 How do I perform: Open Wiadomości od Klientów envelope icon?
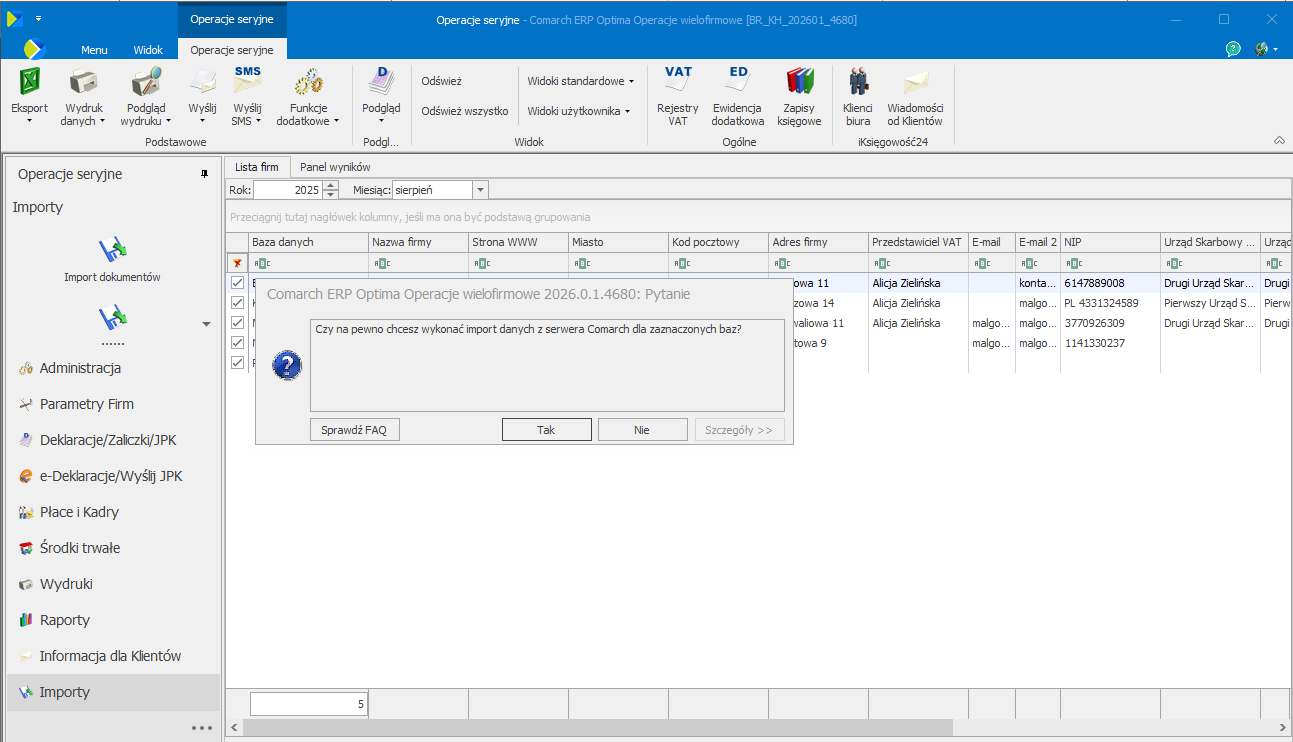[x=915, y=81]
